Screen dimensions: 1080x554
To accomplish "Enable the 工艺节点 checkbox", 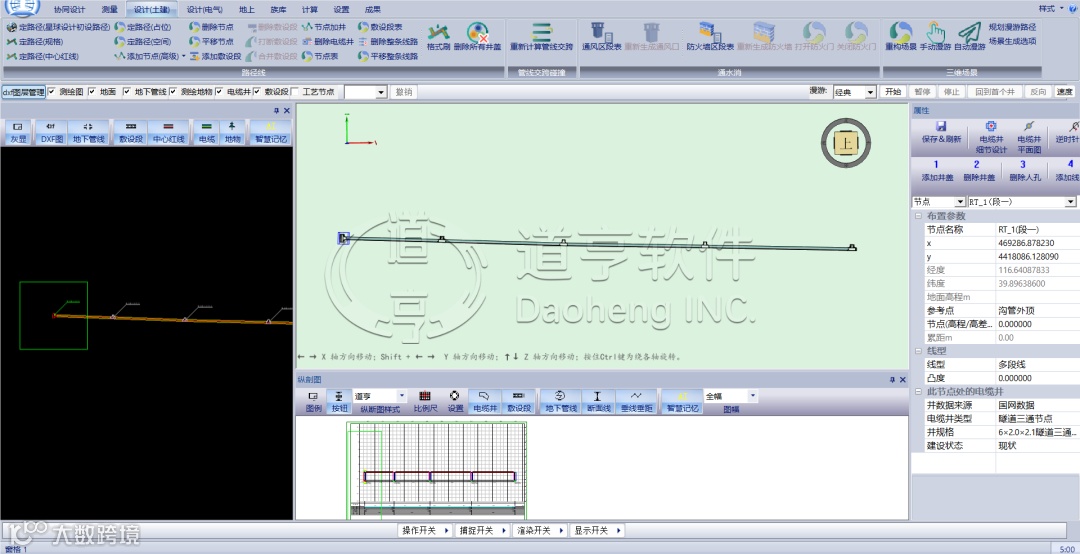I will coord(295,92).
